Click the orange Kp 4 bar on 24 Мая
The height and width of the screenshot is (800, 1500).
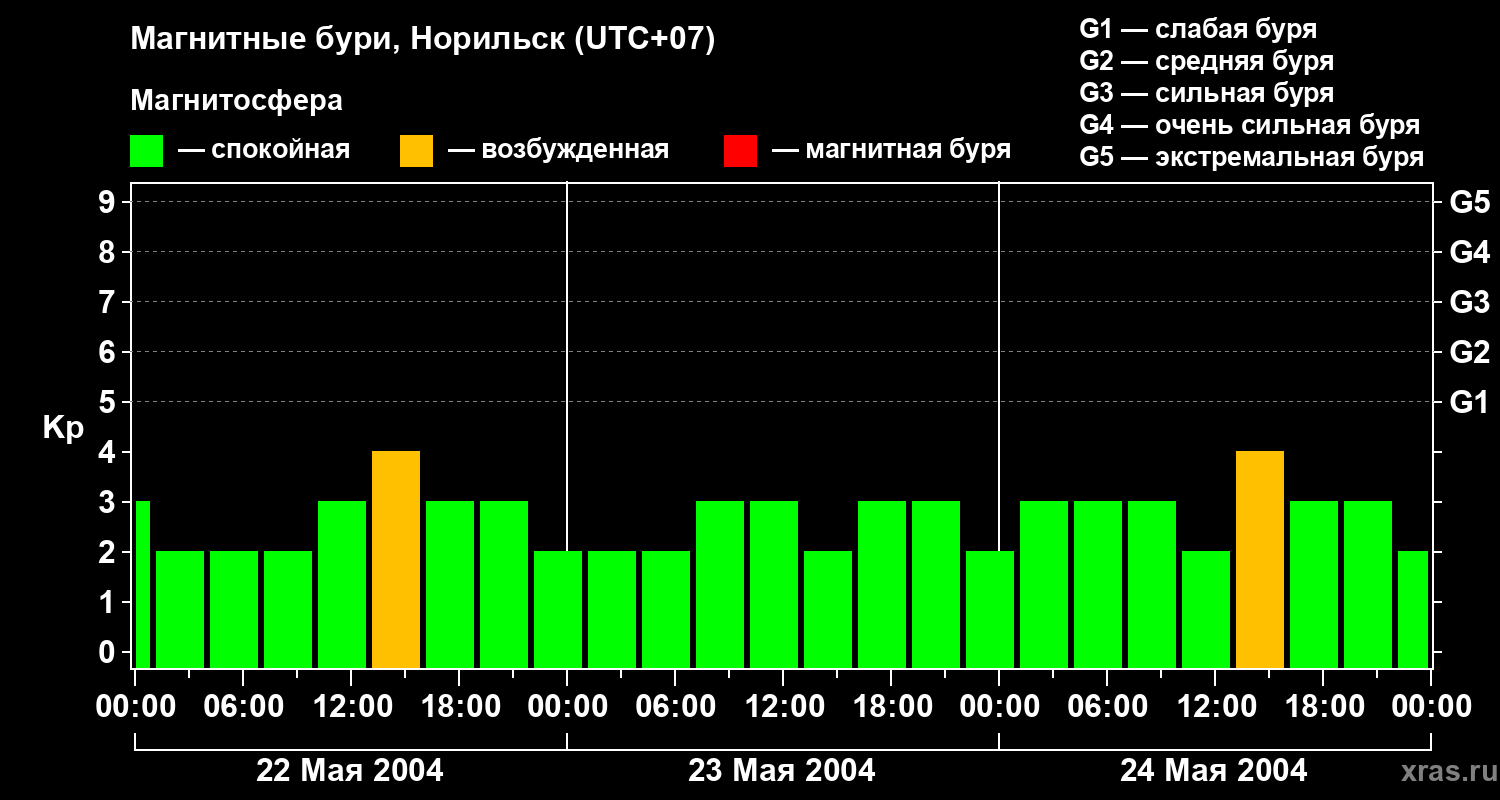click(1260, 560)
